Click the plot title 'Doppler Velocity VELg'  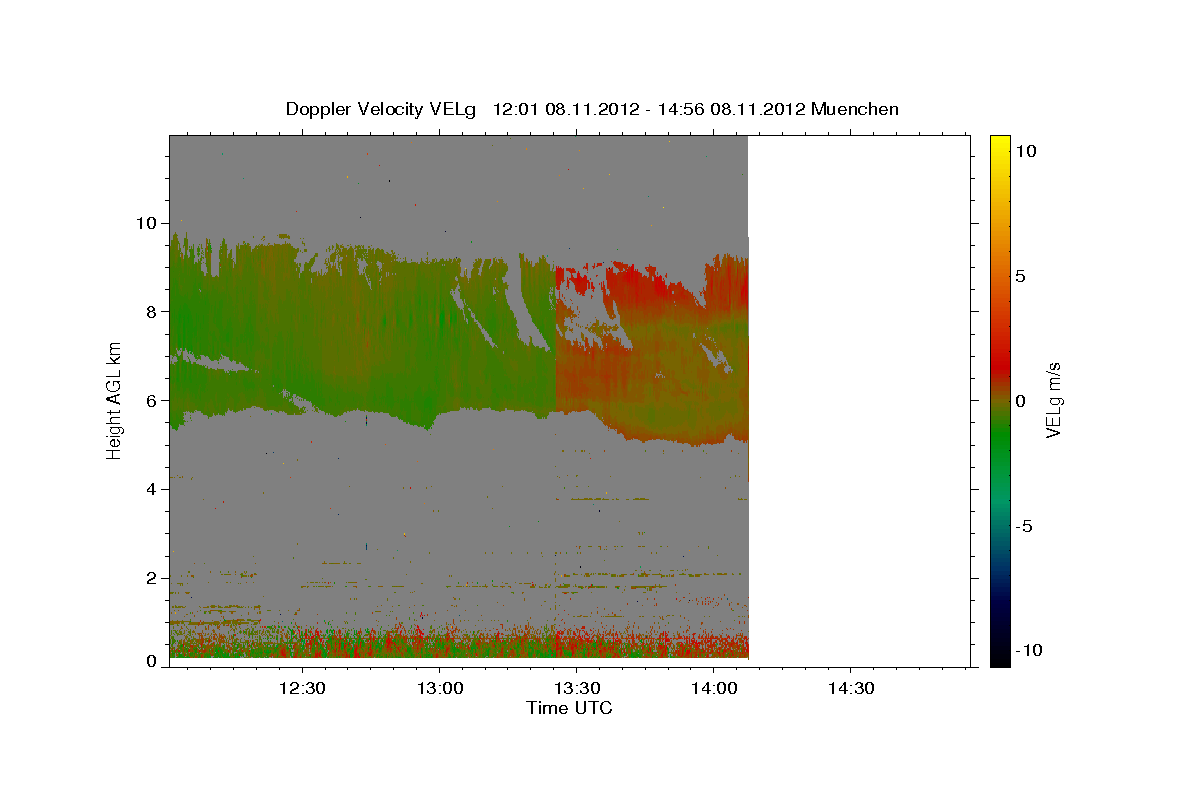(x=383, y=109)
